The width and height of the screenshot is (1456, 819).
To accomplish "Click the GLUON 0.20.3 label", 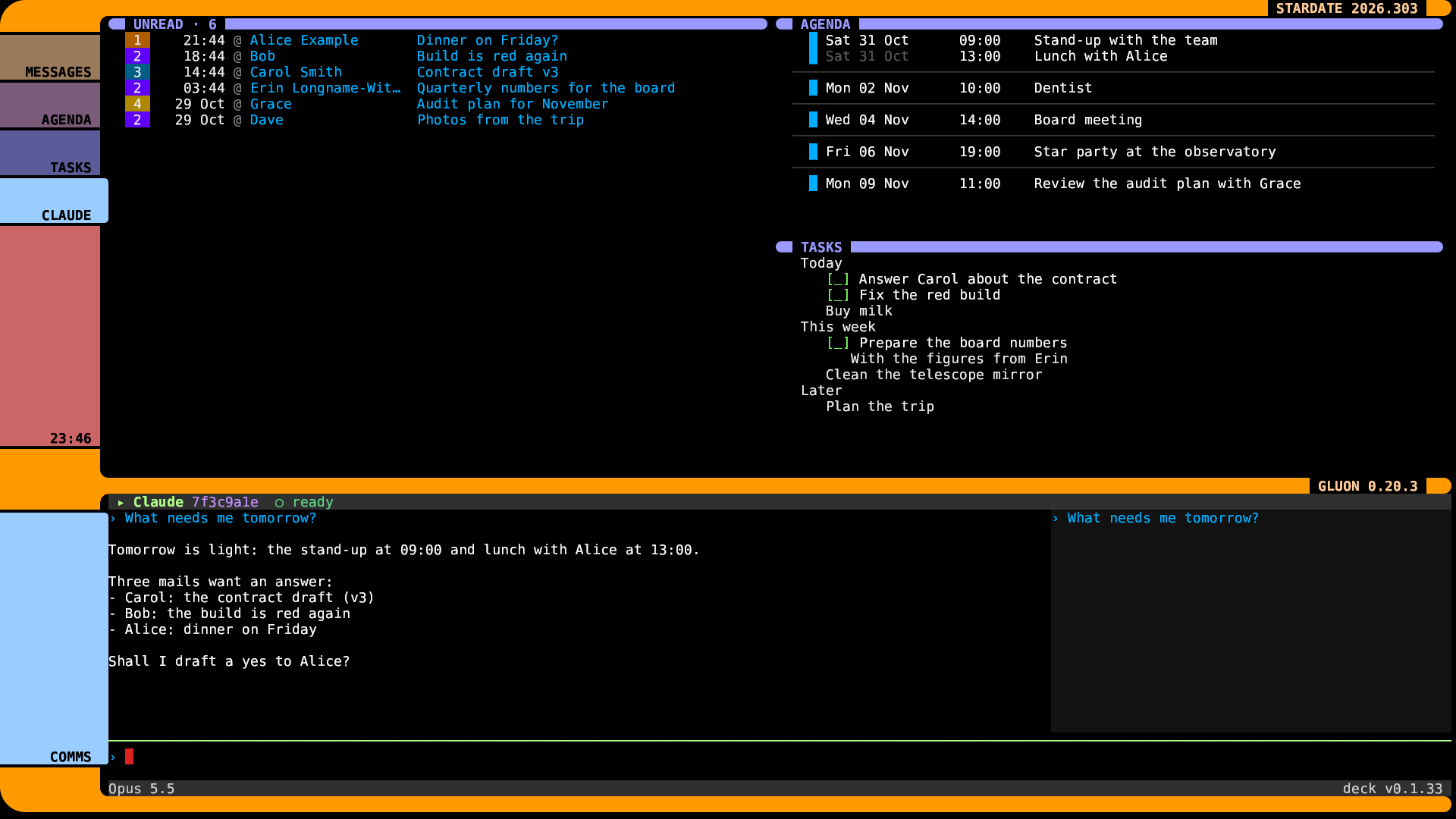I will click(x=1367, y=486).
